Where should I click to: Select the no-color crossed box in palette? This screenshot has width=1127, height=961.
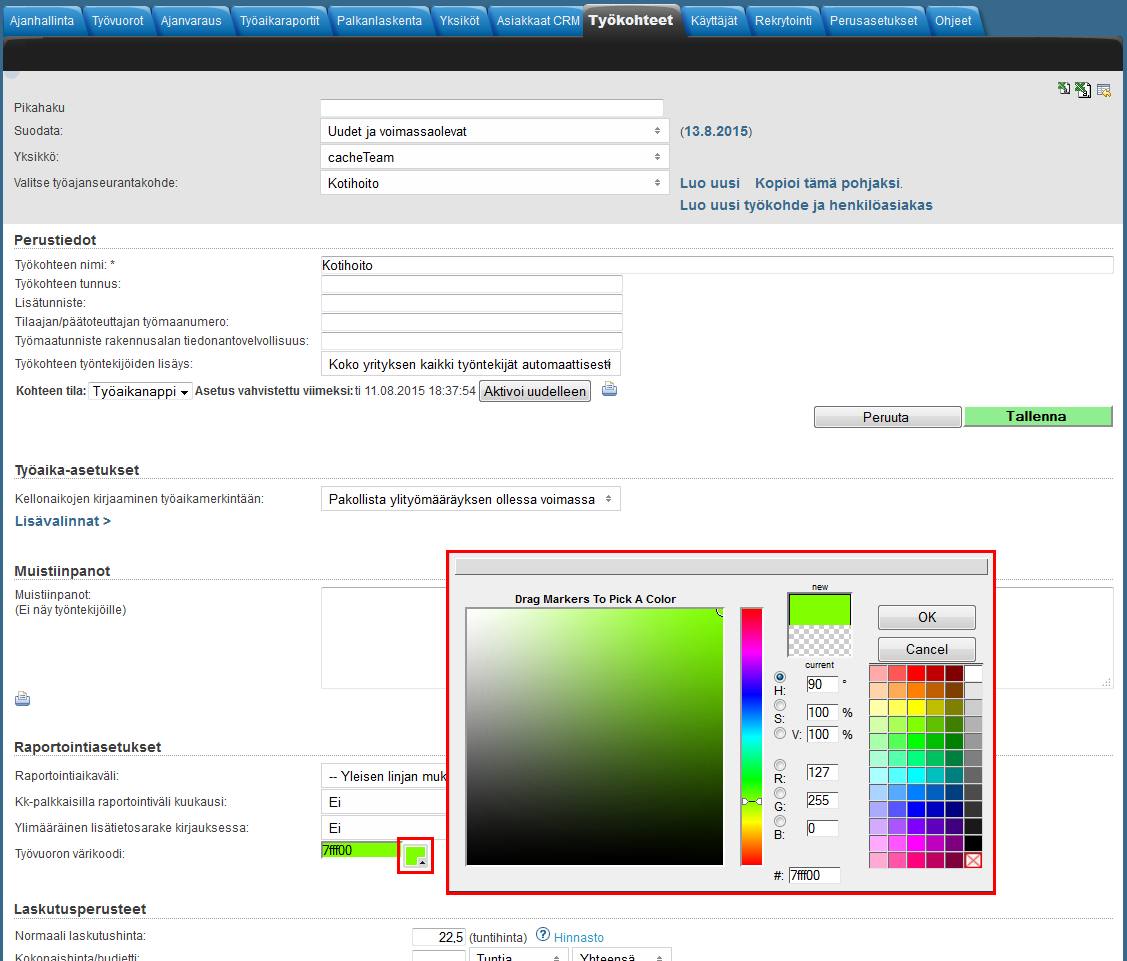pos(973,860)
